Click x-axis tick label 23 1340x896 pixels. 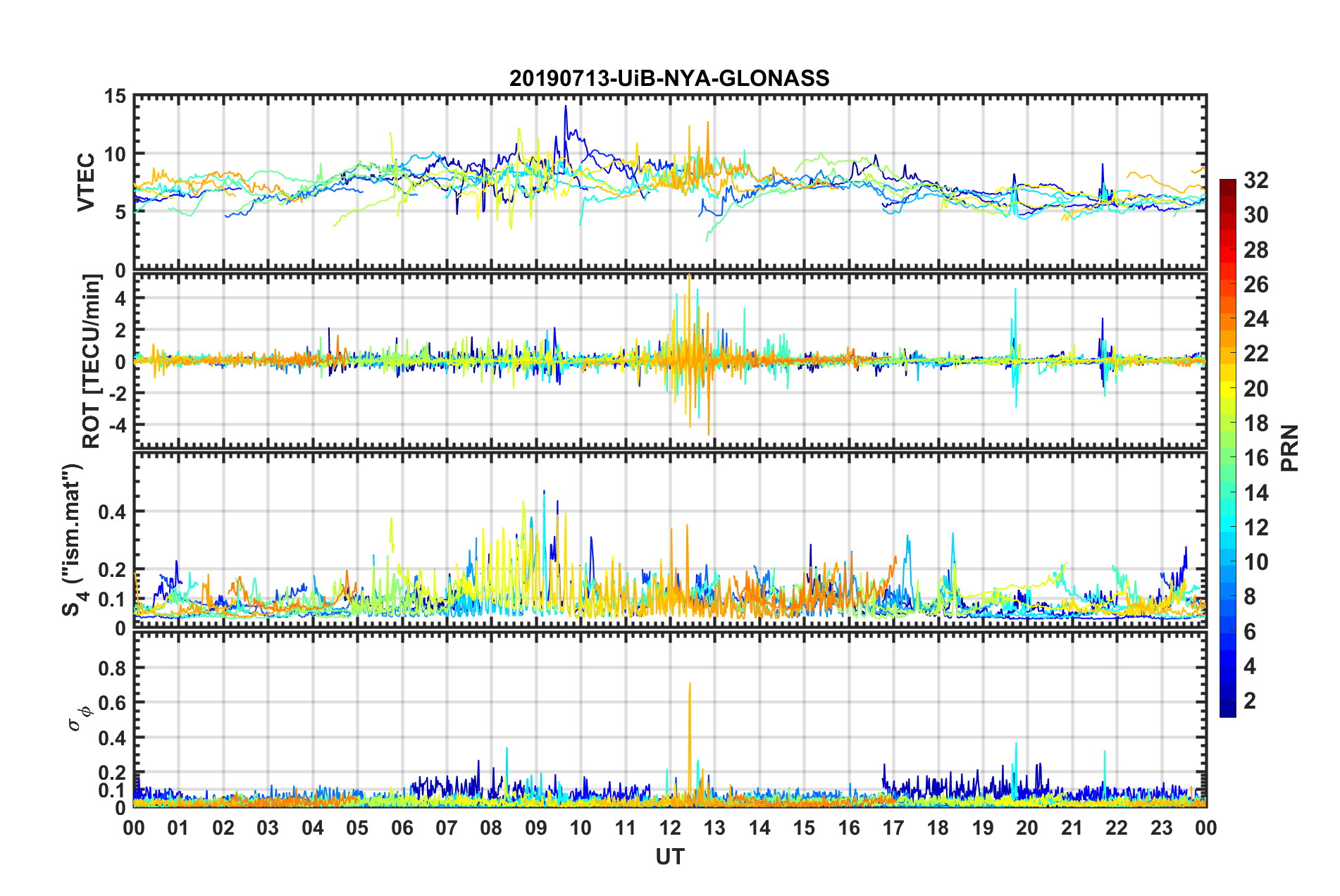click(x=1161, y=828)
